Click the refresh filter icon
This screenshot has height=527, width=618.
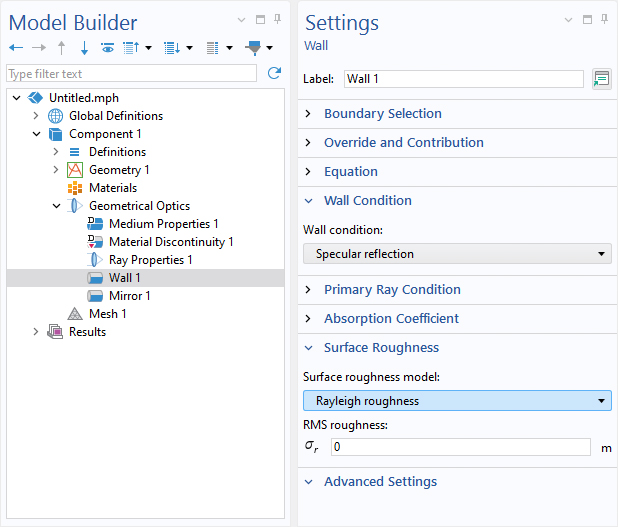tap(274, 73)
